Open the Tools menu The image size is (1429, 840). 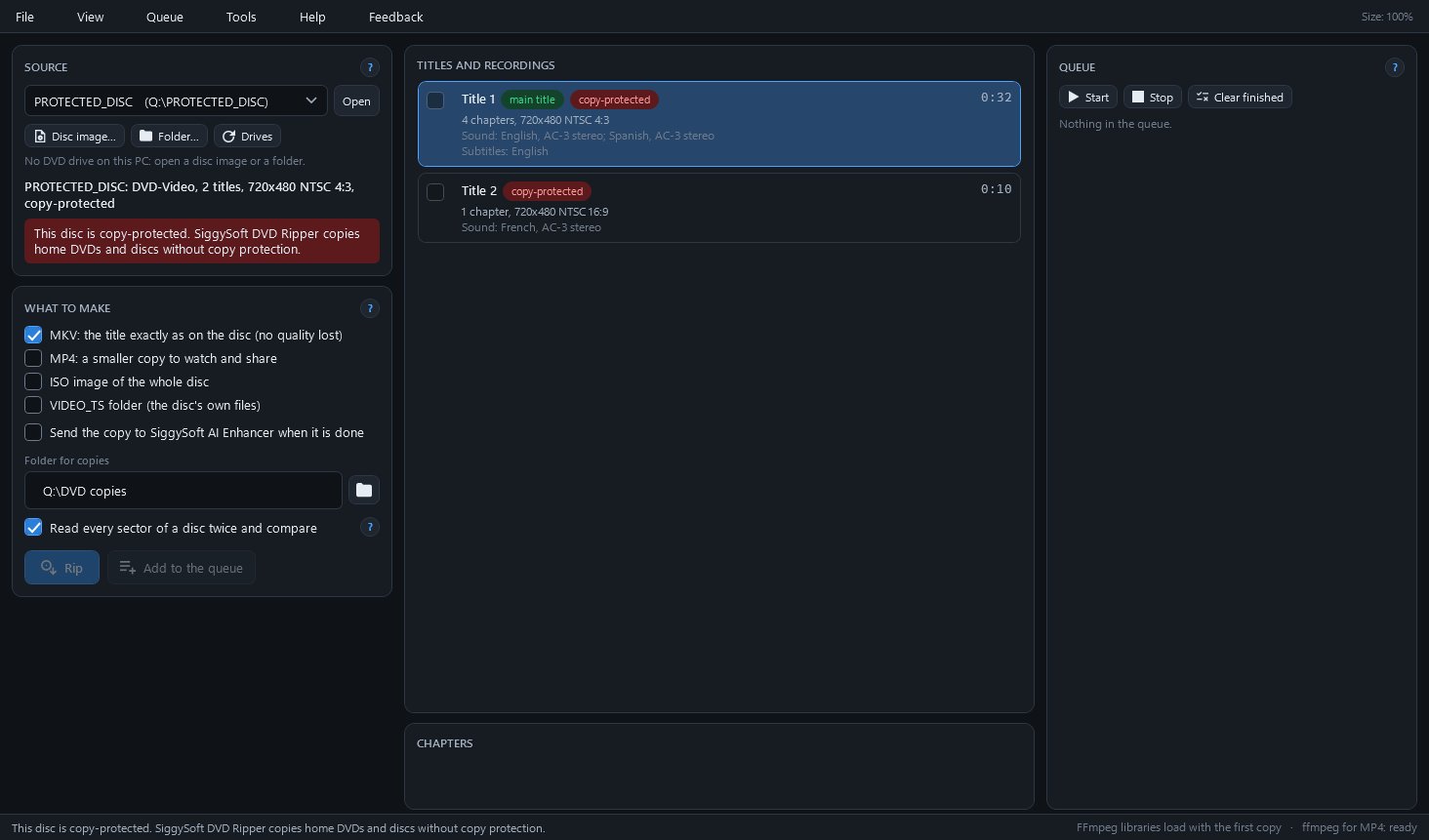241,17
